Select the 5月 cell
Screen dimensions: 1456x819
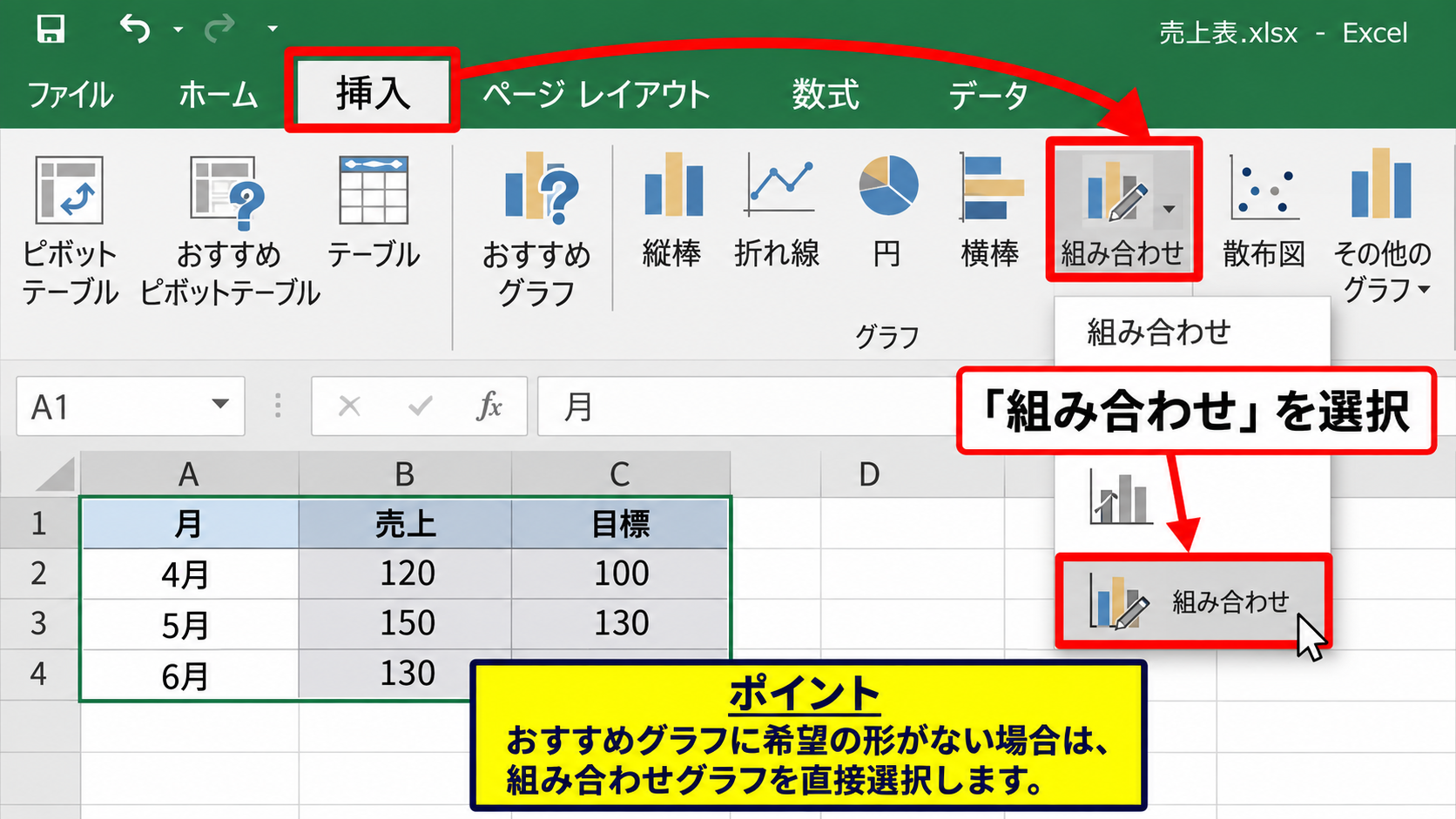pyautogui.click(x=189, y=624)
